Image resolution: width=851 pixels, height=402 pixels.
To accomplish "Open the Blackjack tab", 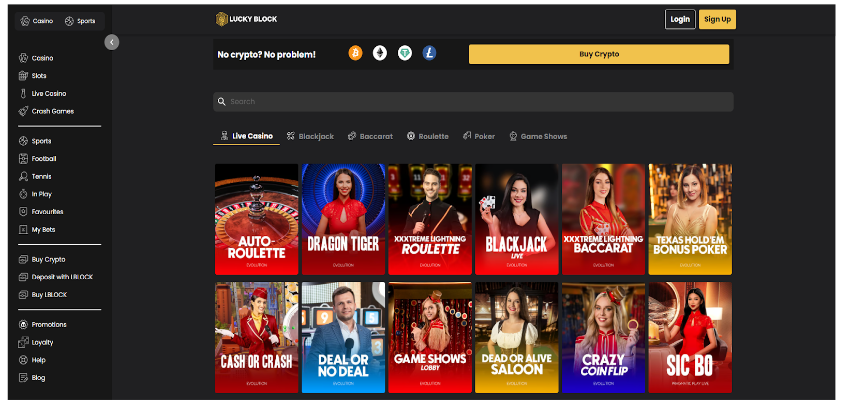I will tap(310, 136).
